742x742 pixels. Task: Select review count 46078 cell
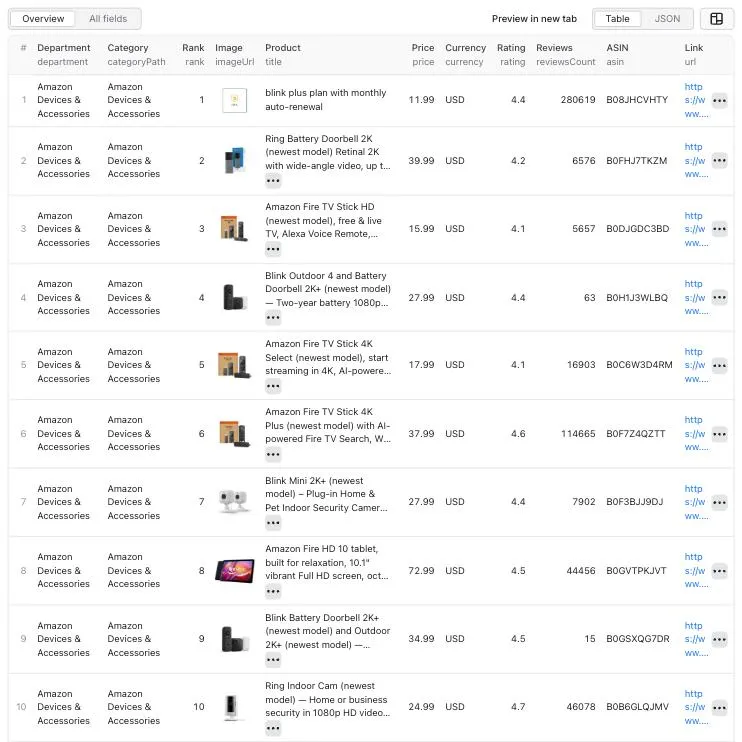[x=581, y=707]
